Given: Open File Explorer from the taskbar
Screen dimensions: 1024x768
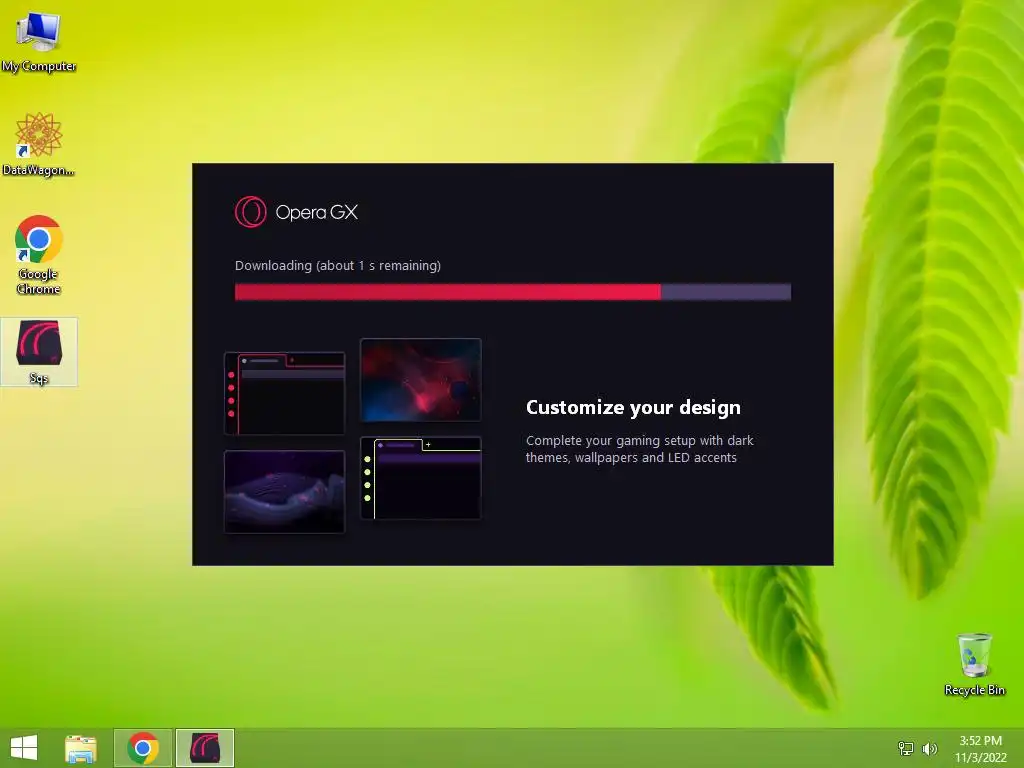Looking at the screenshot, I should coord(81,748).
